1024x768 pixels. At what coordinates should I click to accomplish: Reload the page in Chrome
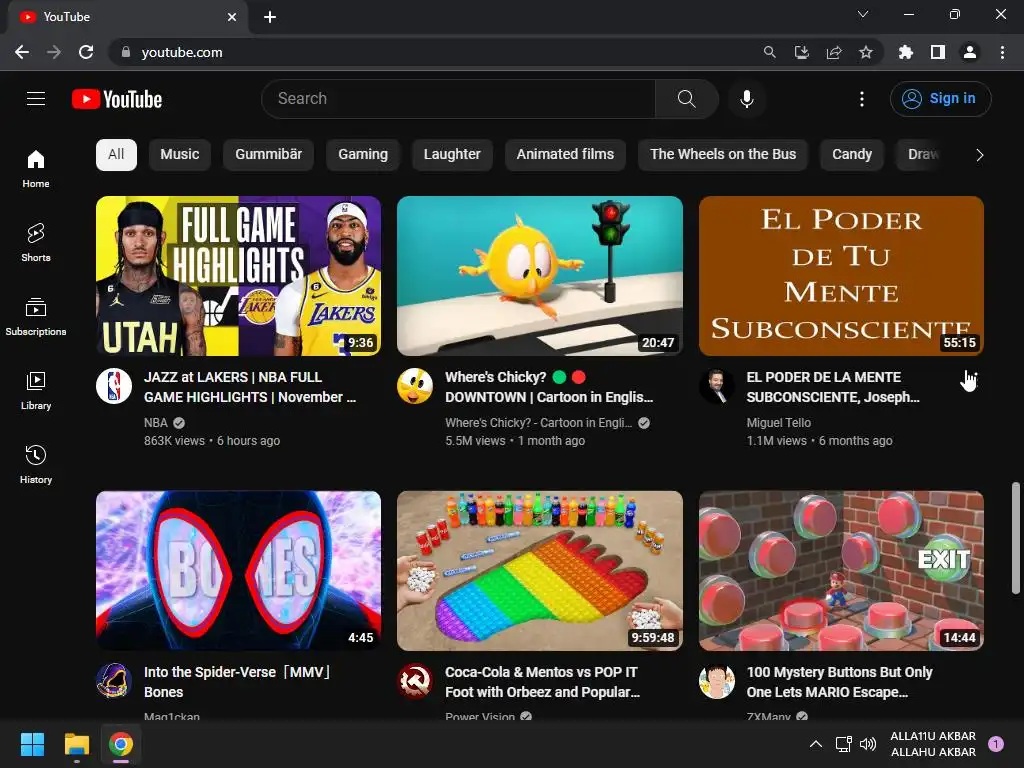(86, 52)
